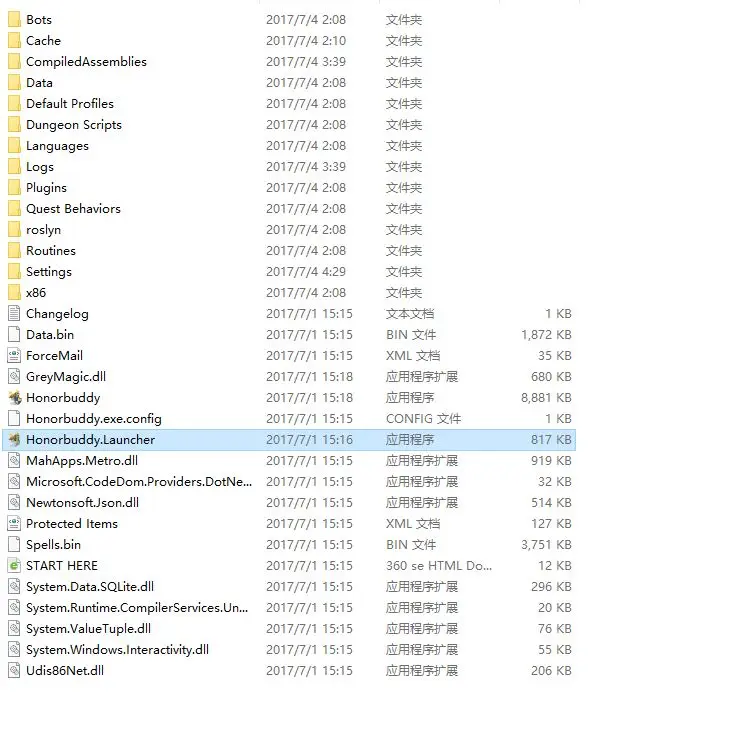Click the CompiledAssemblies folder icon
The height and width of the screenshot is (745, 740).
tap(14, 61)
